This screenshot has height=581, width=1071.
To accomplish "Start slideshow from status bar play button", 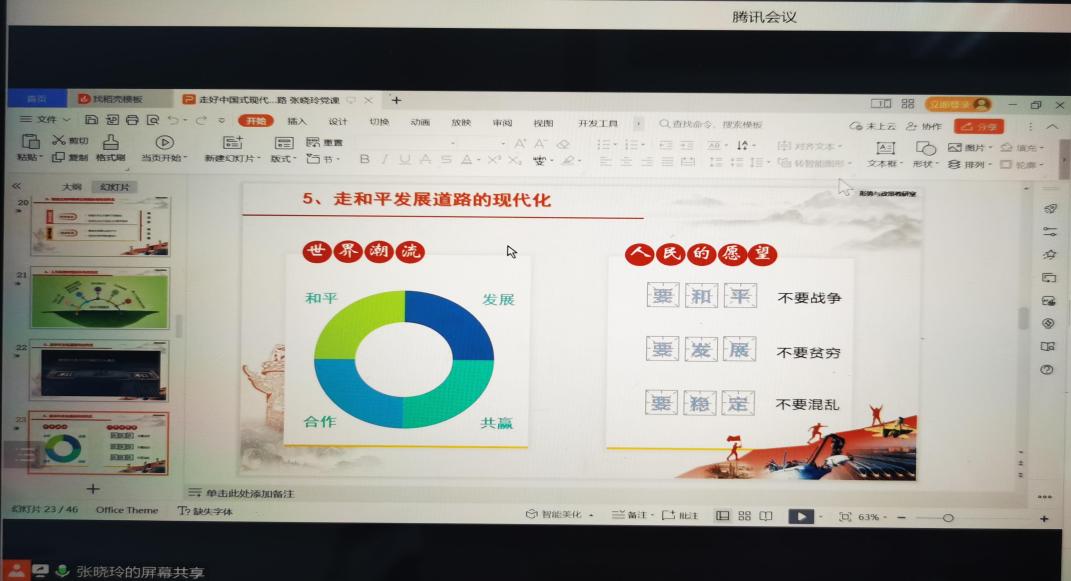I will [800, 516].
